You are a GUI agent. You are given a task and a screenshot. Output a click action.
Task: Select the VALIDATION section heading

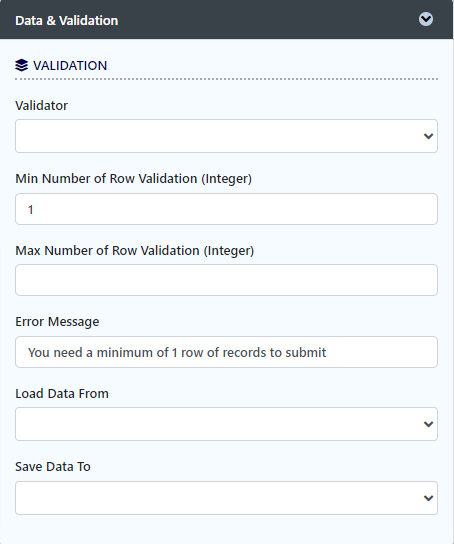click(70, 66)
